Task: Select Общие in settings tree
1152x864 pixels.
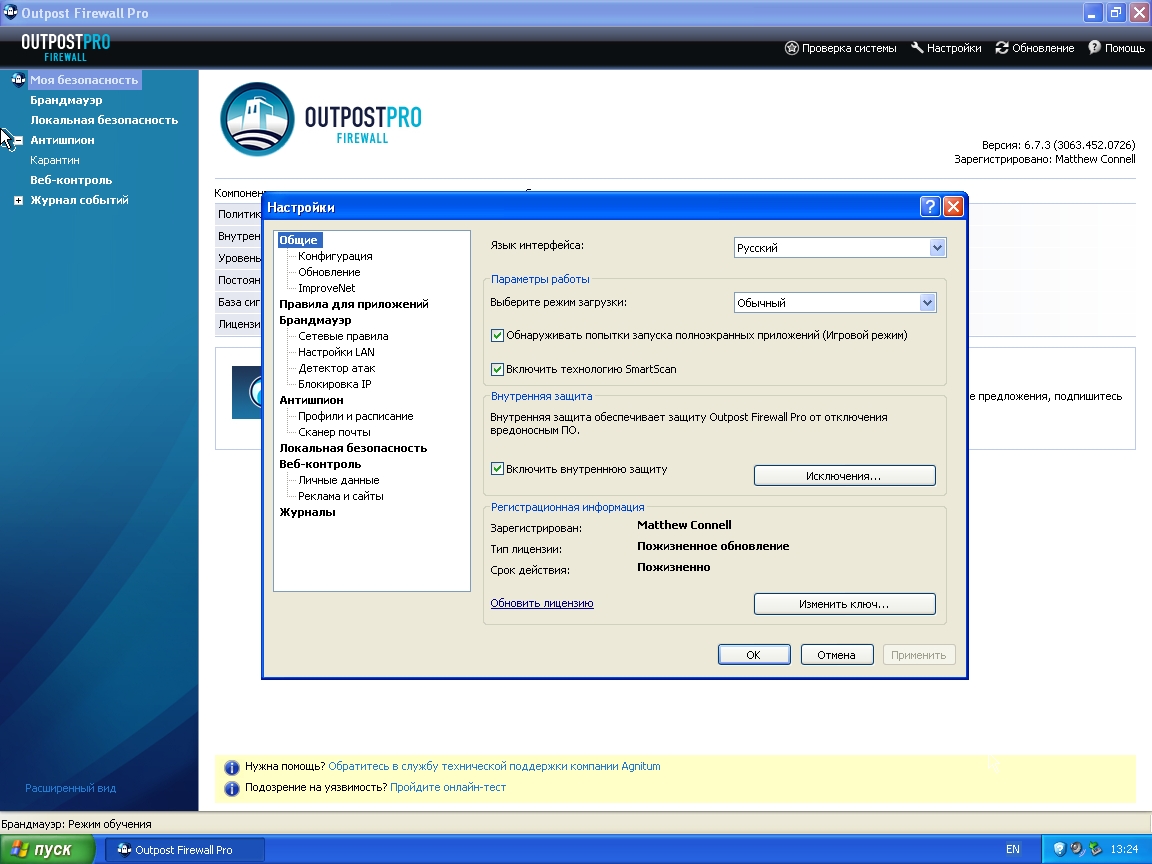Action: pyautogui.click(x=298, y=240)
